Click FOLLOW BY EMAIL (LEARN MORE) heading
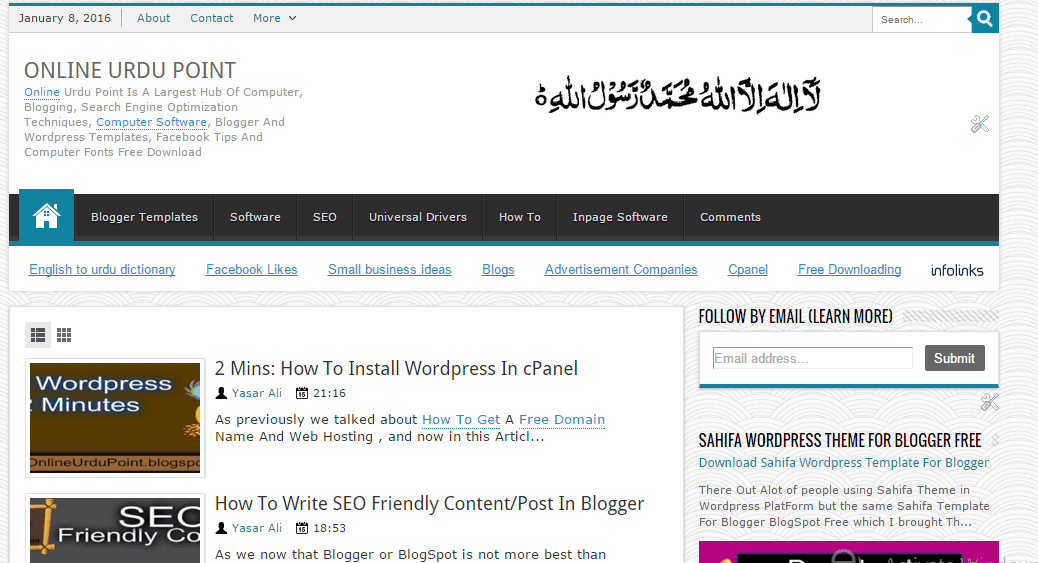The width and height of the screenshot is (1038, 563). point(796,317)
